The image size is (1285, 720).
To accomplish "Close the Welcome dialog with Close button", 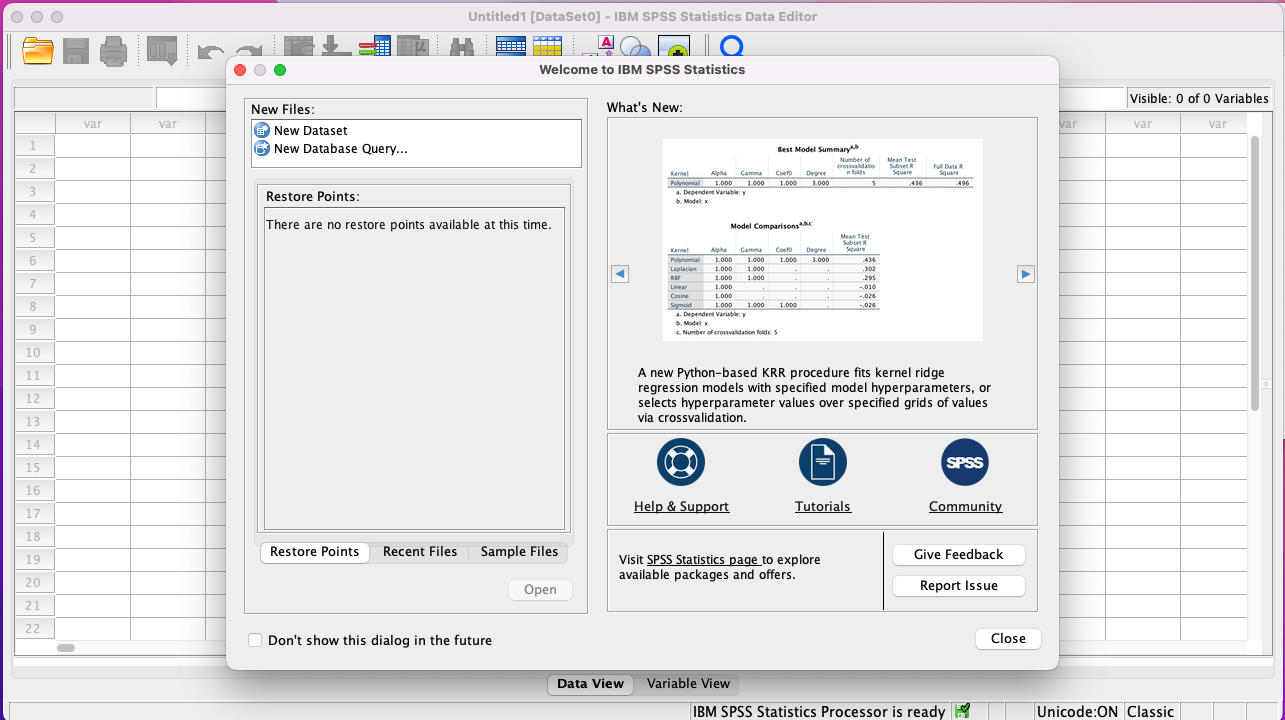I will [1008, 639].
